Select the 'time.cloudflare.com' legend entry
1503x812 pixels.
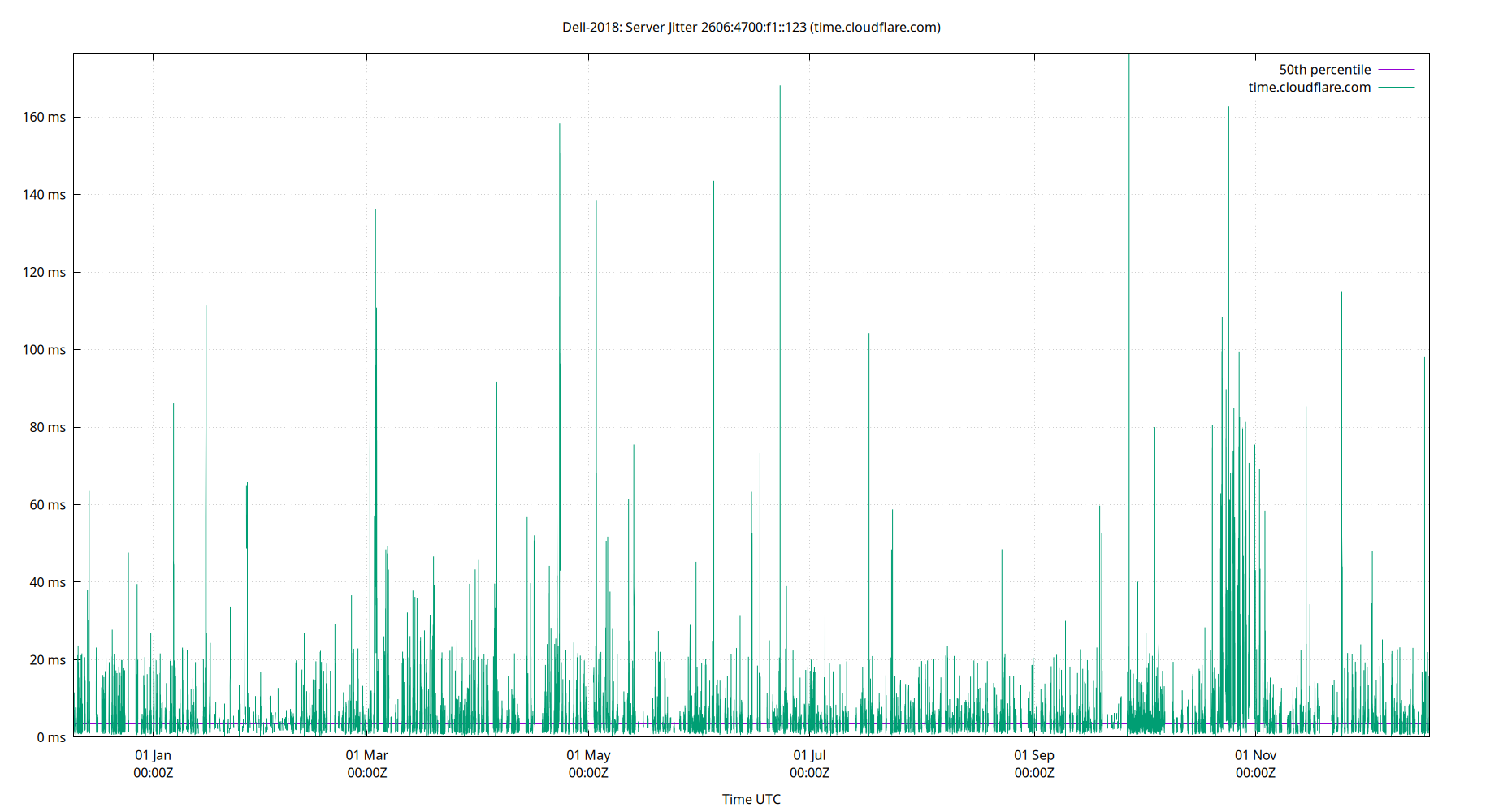[x=1308, y=87]
